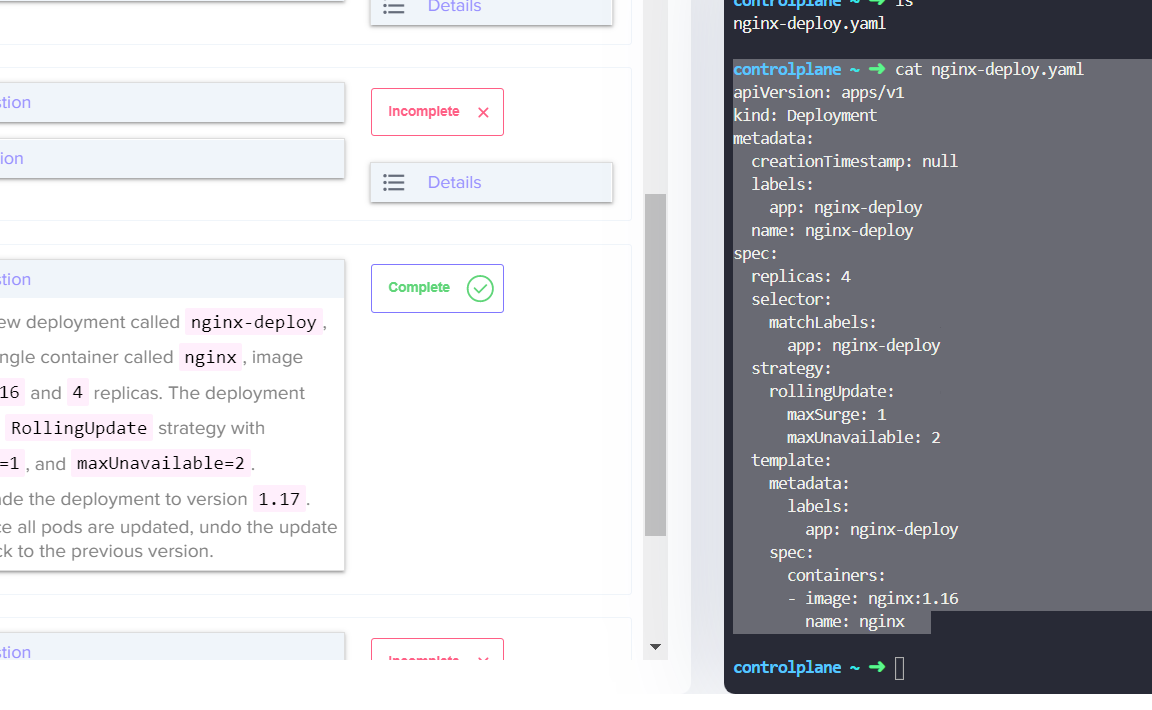
Task: Click the question header bar left of the middle Details button
Action: point(172,158)
